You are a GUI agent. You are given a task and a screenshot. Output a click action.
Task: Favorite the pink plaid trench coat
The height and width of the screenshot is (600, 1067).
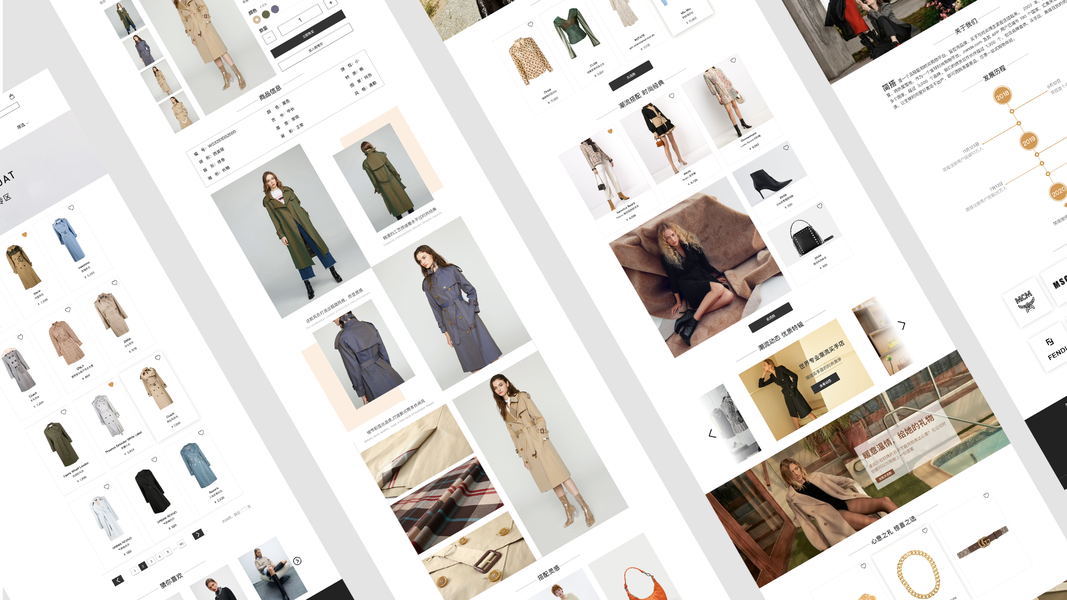tap(67, 310)
